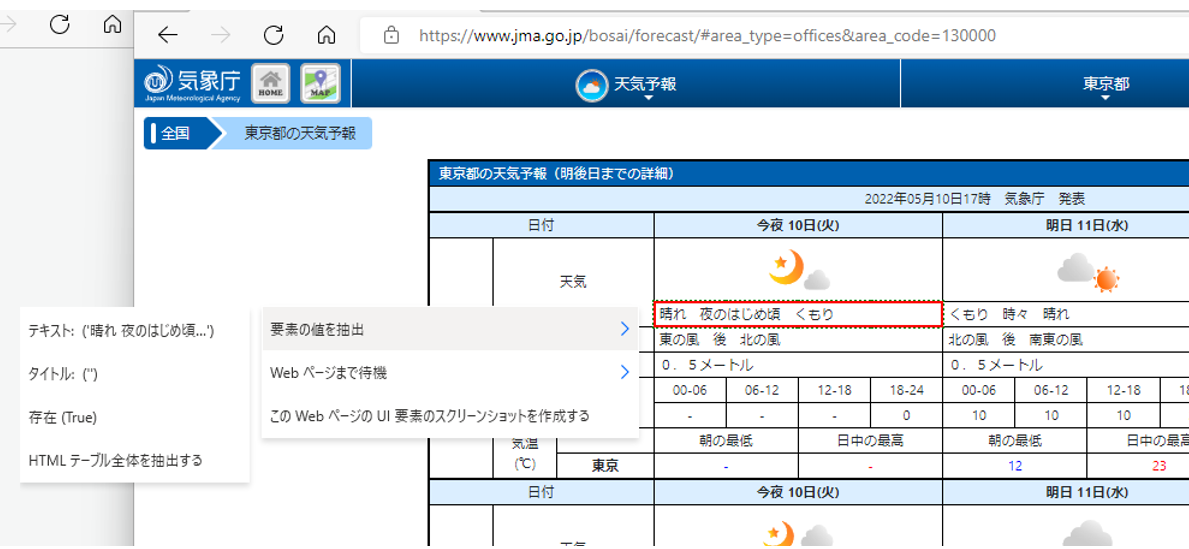Click the browser back arrow button

tap(167, 35)
